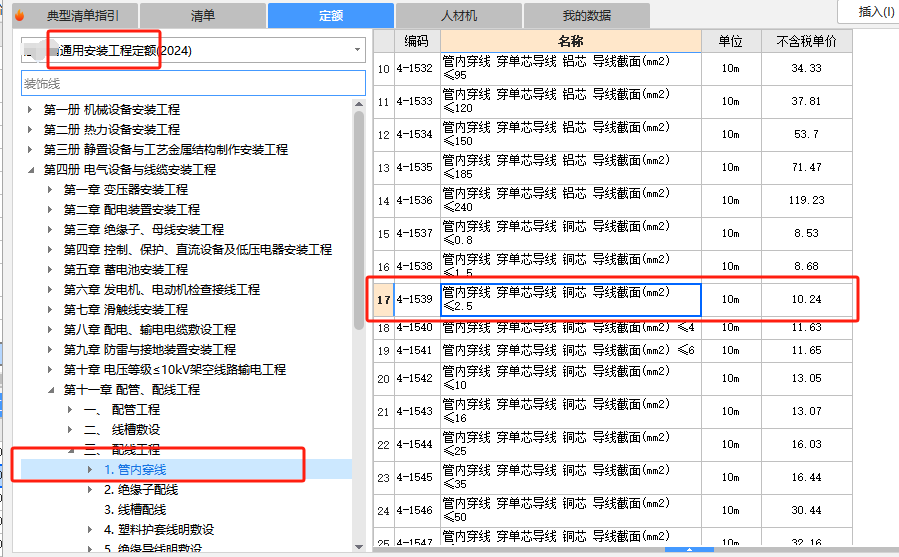Viewport: 899px width, 557px height.
Task: Collapse 第四册 电气设备与线缆安装工程
Action: pos(30,169)
